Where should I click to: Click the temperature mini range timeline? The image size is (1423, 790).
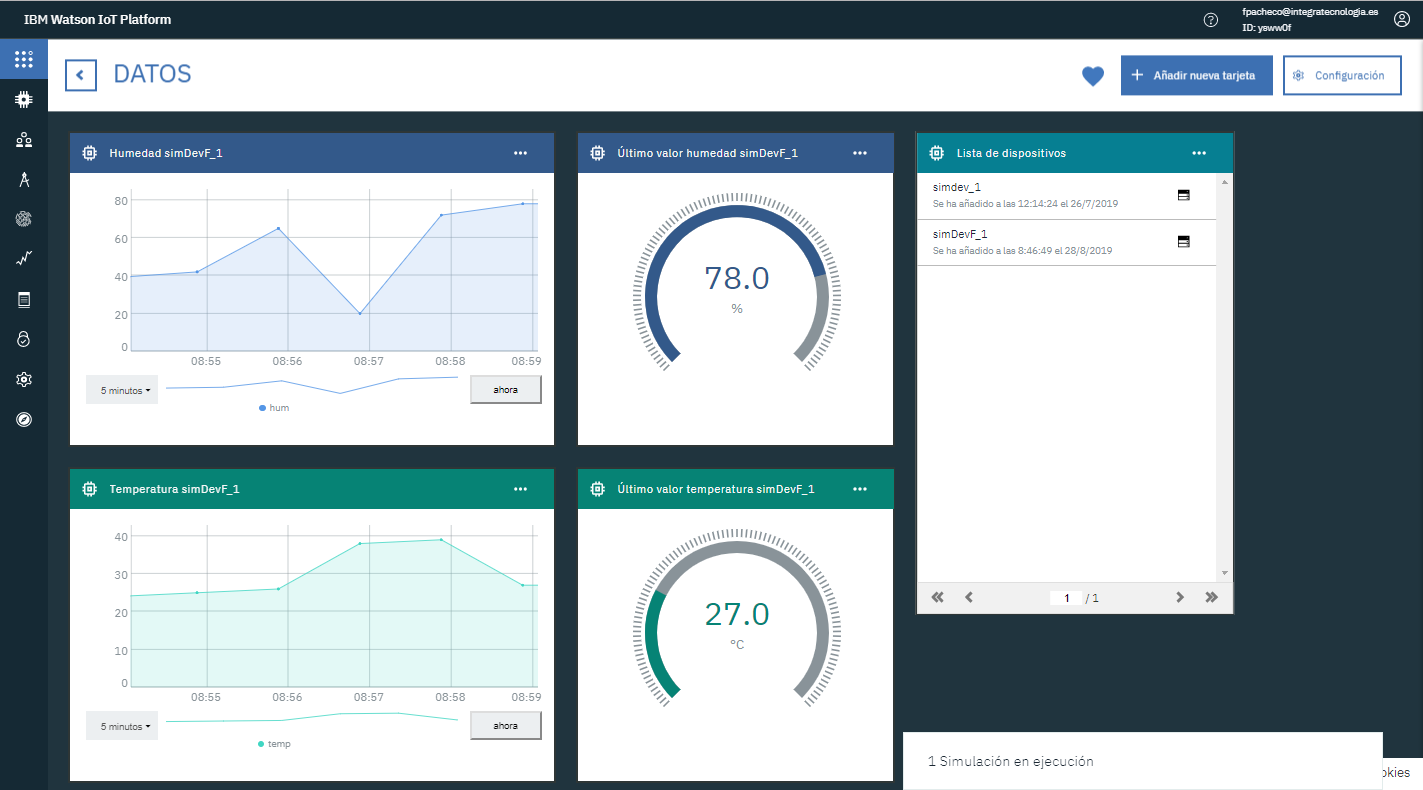coord(312,717)
